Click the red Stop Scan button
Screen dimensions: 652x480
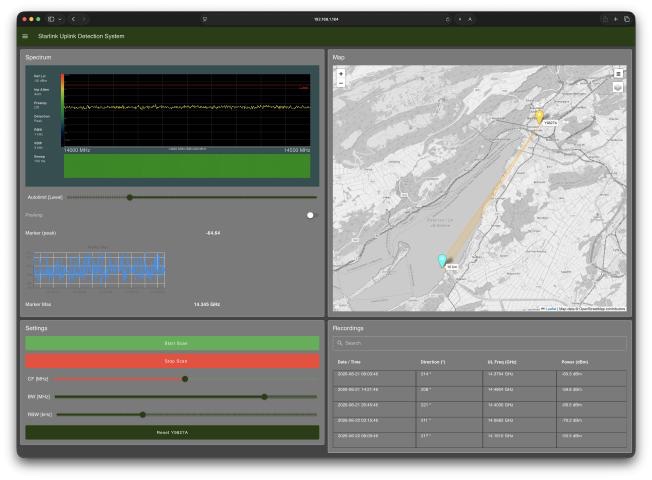pos(172,361)
